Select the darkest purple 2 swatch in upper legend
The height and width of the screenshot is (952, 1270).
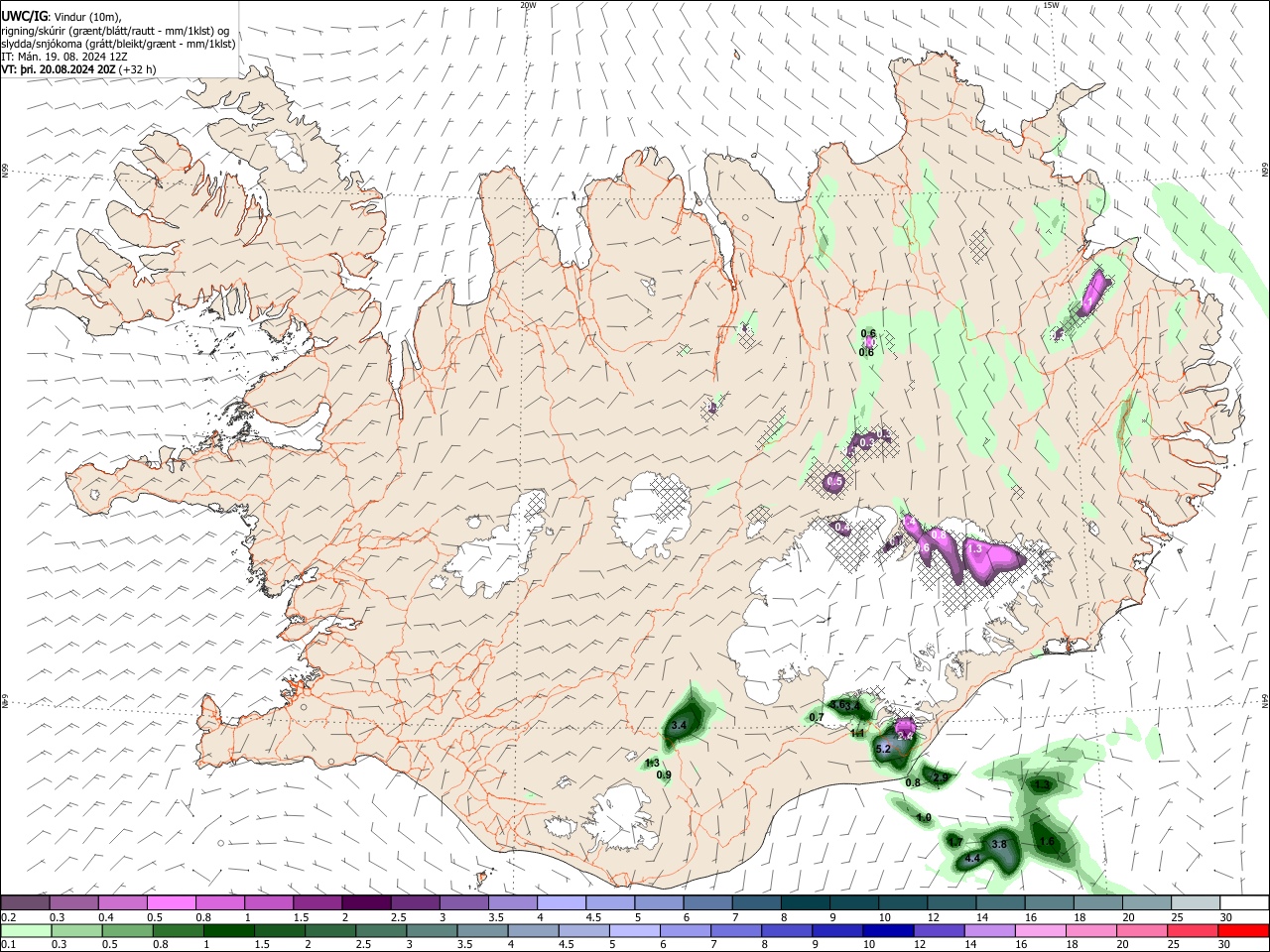(x=366, y=903)
